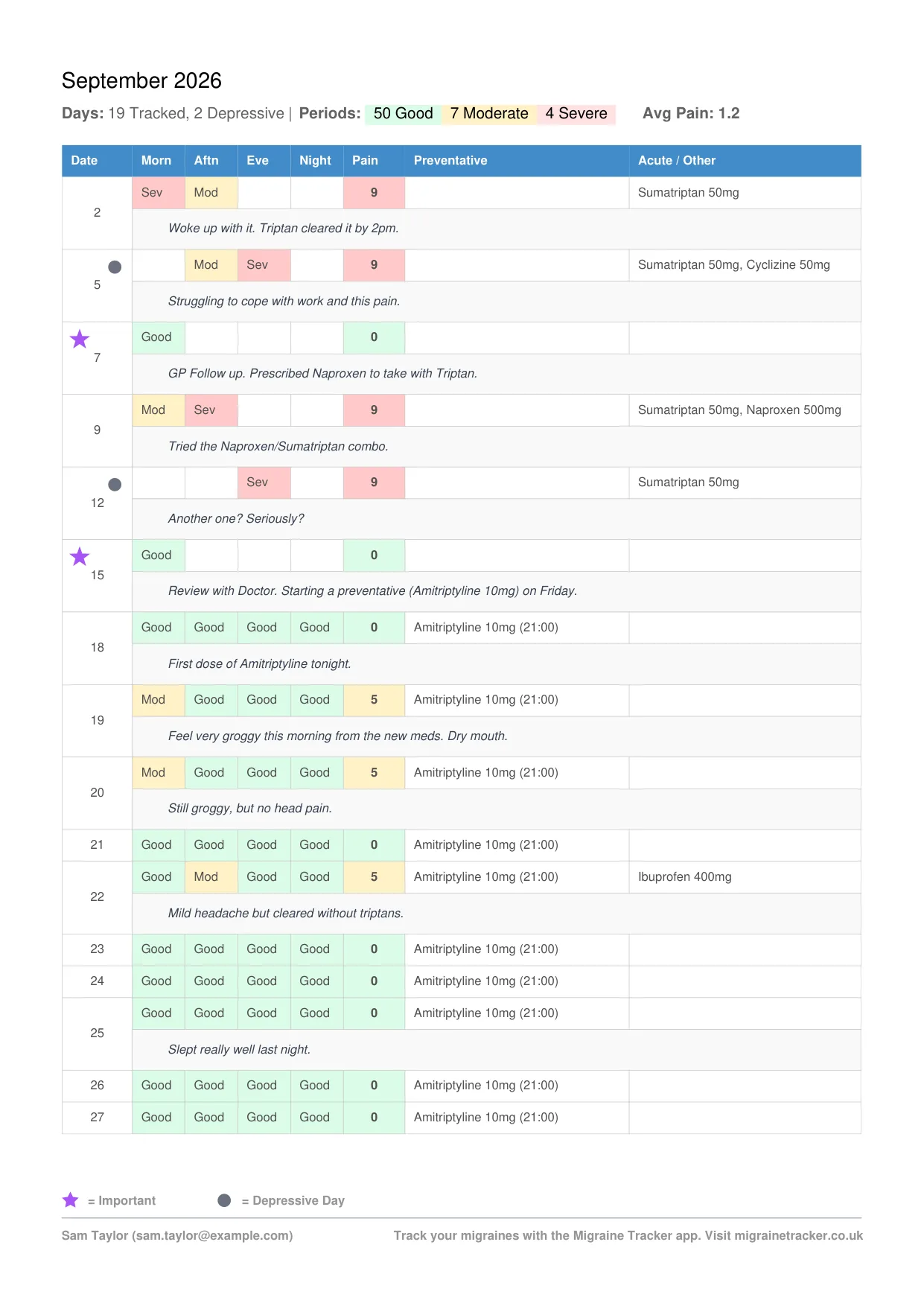Viewport: 924px width, 1306px height.
Task: Click the '4 Severe' red summary badge
Action: point(576,114)
